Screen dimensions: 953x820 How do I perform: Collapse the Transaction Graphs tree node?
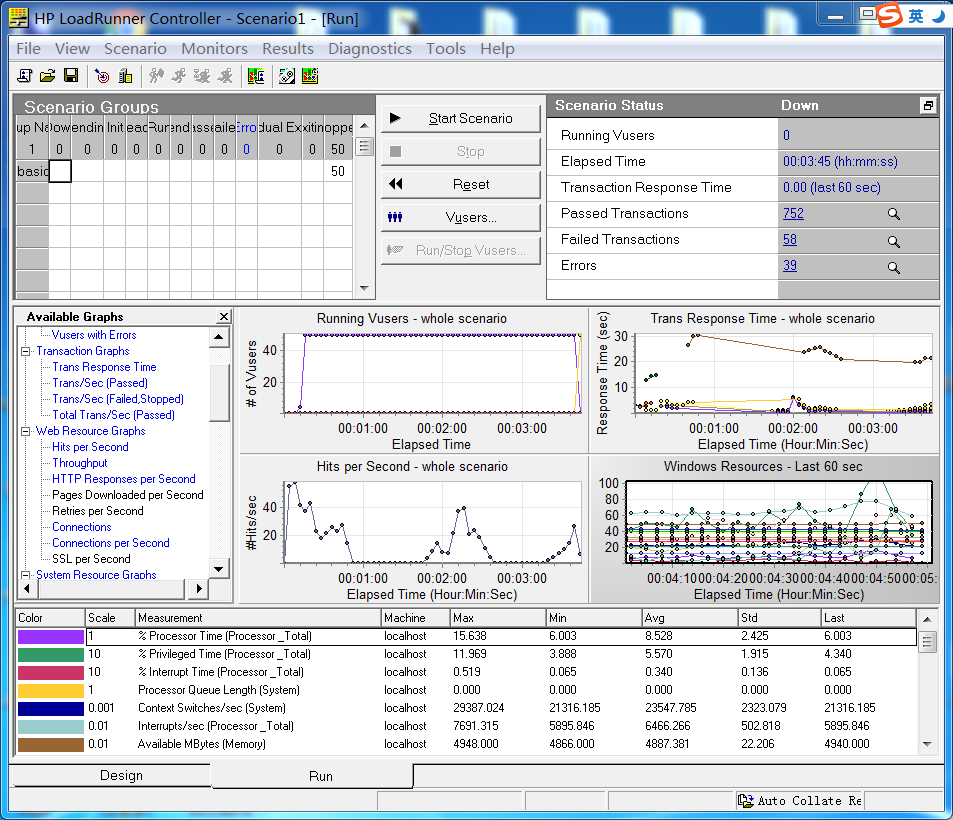coord(26,351)
